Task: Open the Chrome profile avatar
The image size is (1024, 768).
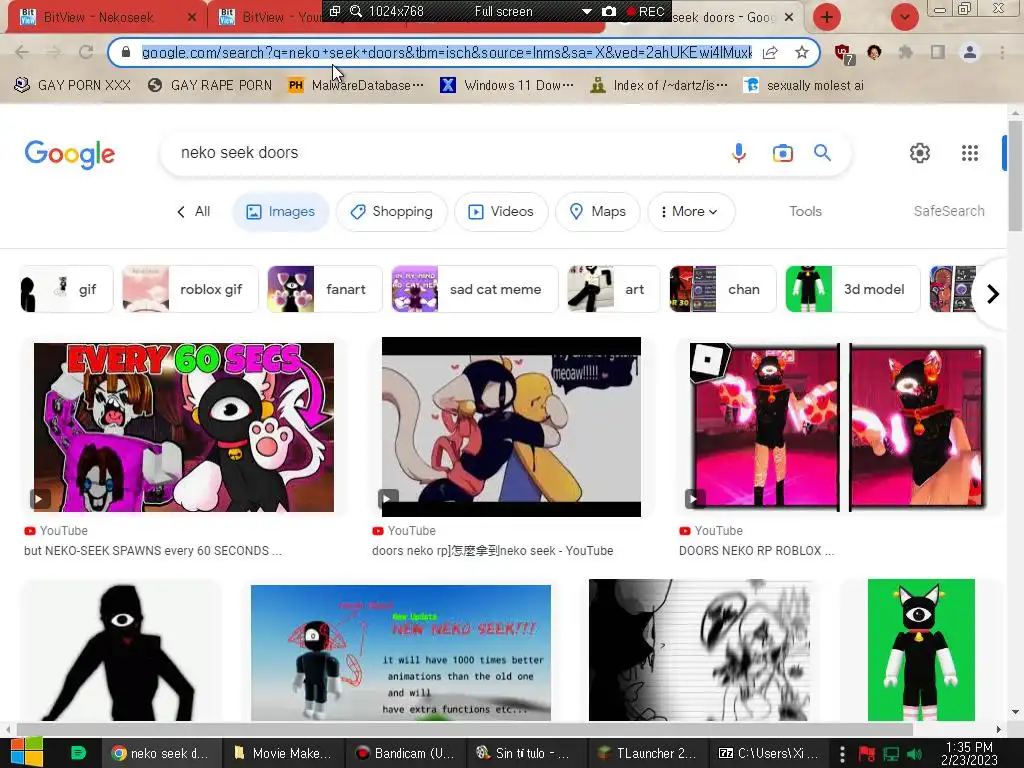Action: click(970, 52)
